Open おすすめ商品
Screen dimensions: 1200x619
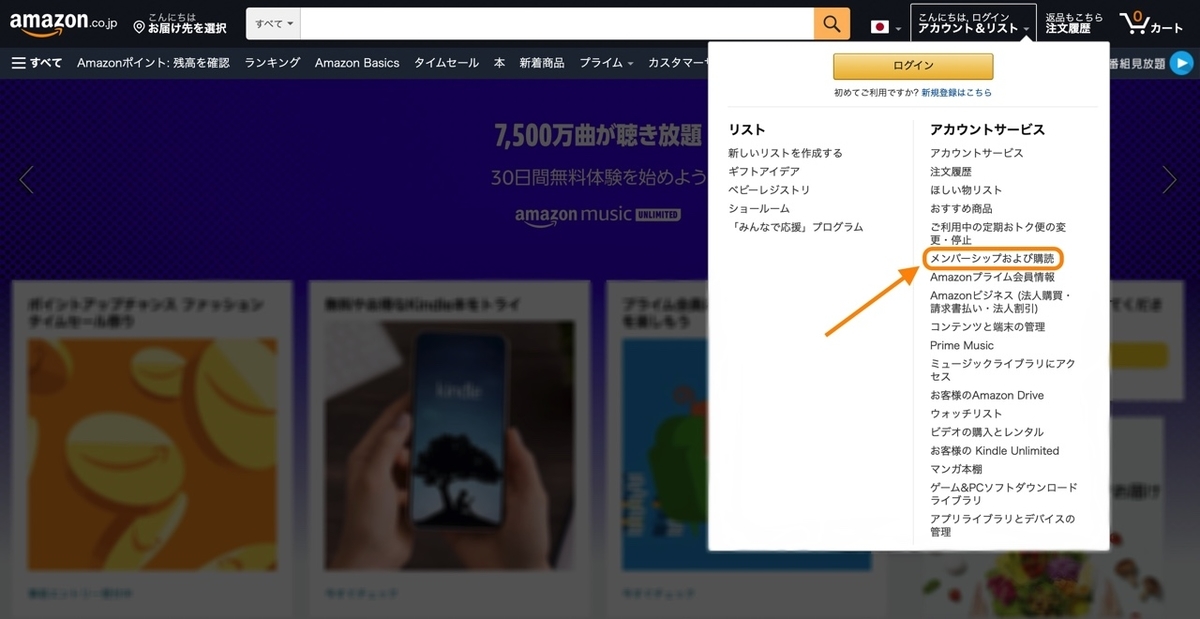coord(961,209)
